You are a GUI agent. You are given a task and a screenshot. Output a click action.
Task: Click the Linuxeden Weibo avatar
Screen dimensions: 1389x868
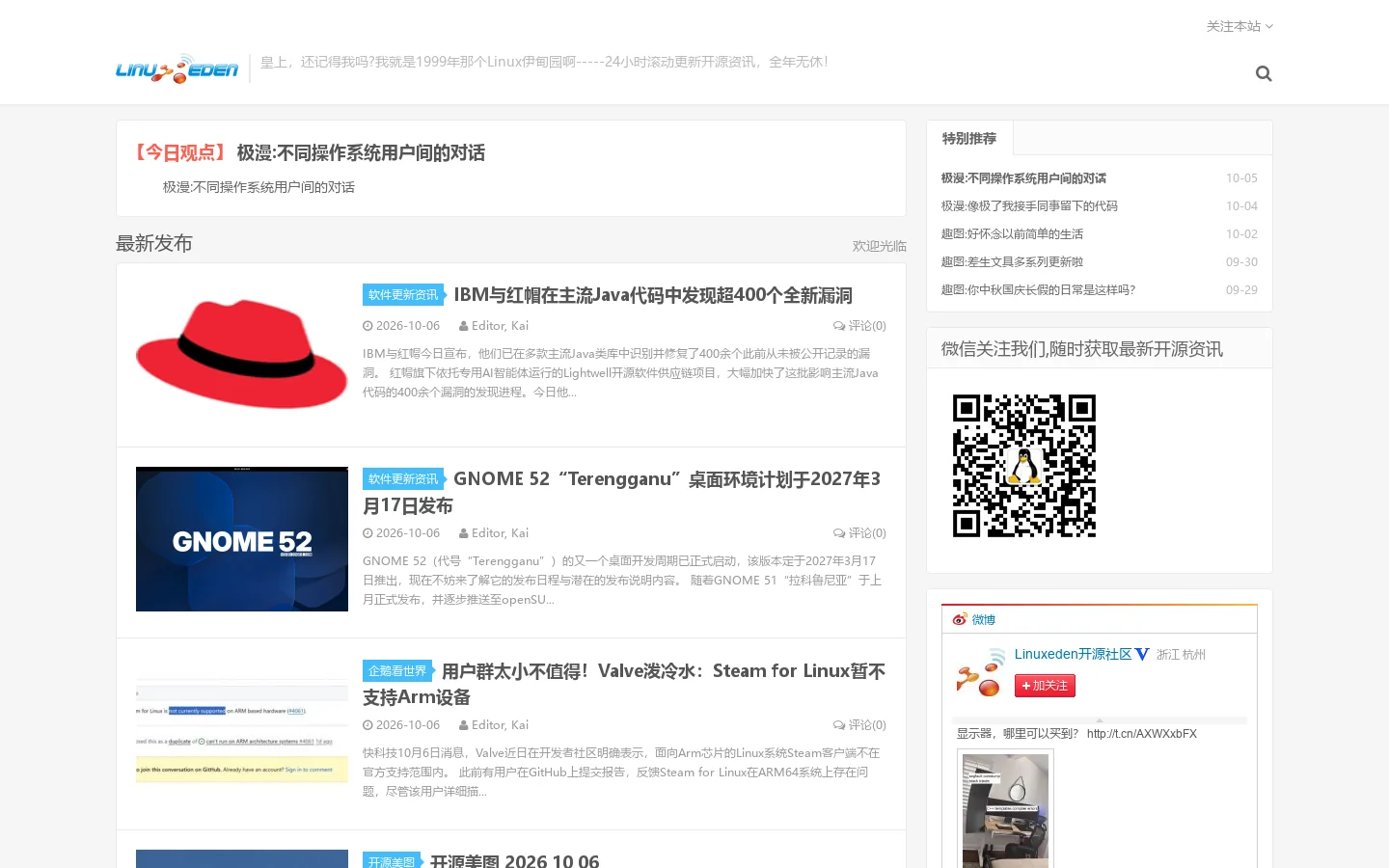pyautogui.click(x=980, y=673)
